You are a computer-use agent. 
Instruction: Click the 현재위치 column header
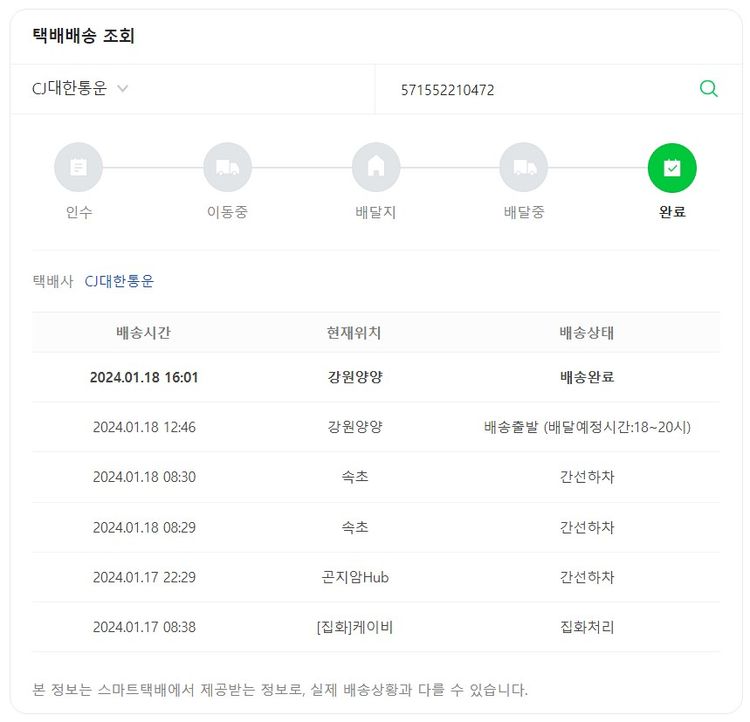(x=354, y=333)
